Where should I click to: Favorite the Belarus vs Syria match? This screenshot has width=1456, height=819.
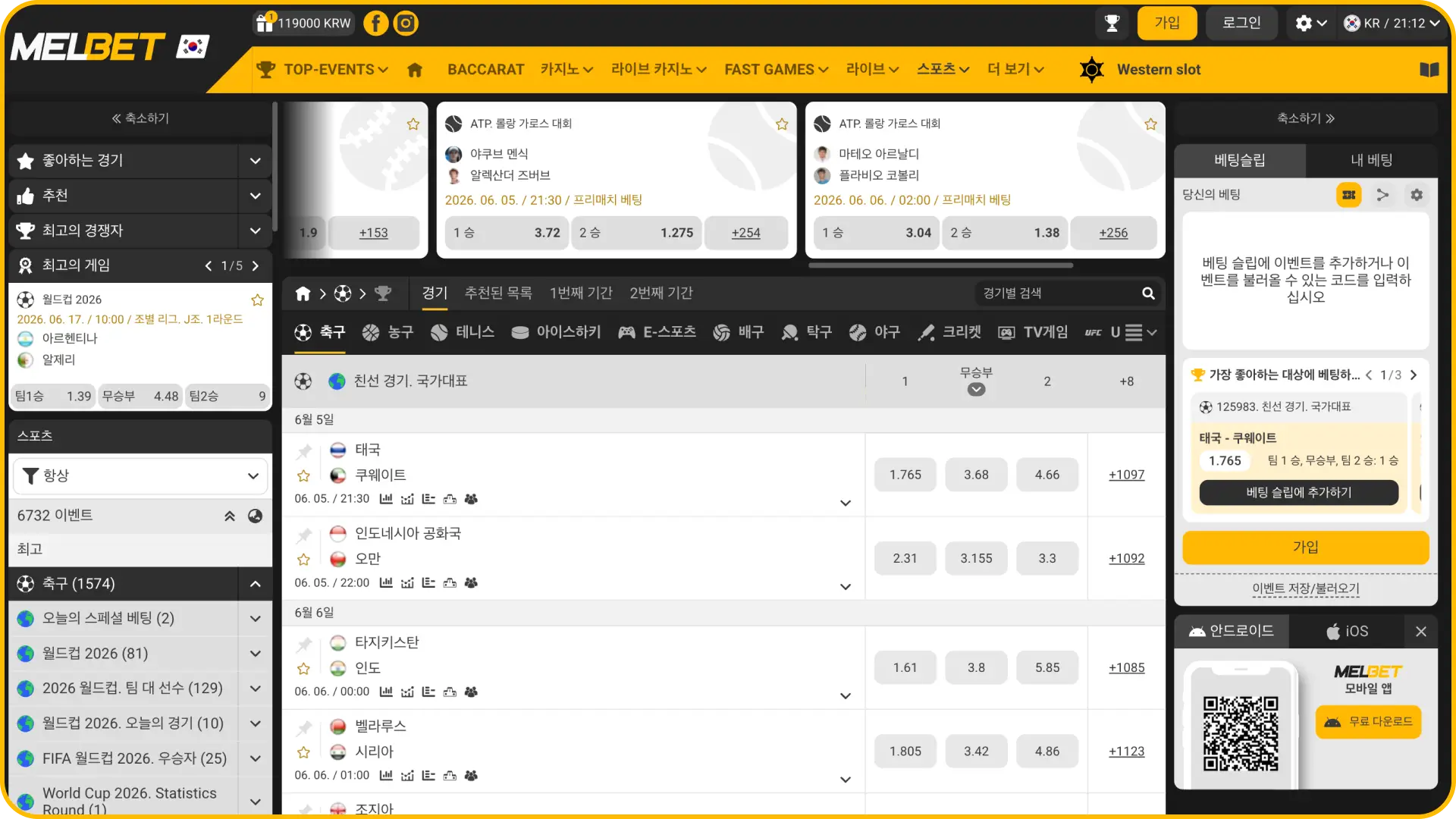coord(303,752)
